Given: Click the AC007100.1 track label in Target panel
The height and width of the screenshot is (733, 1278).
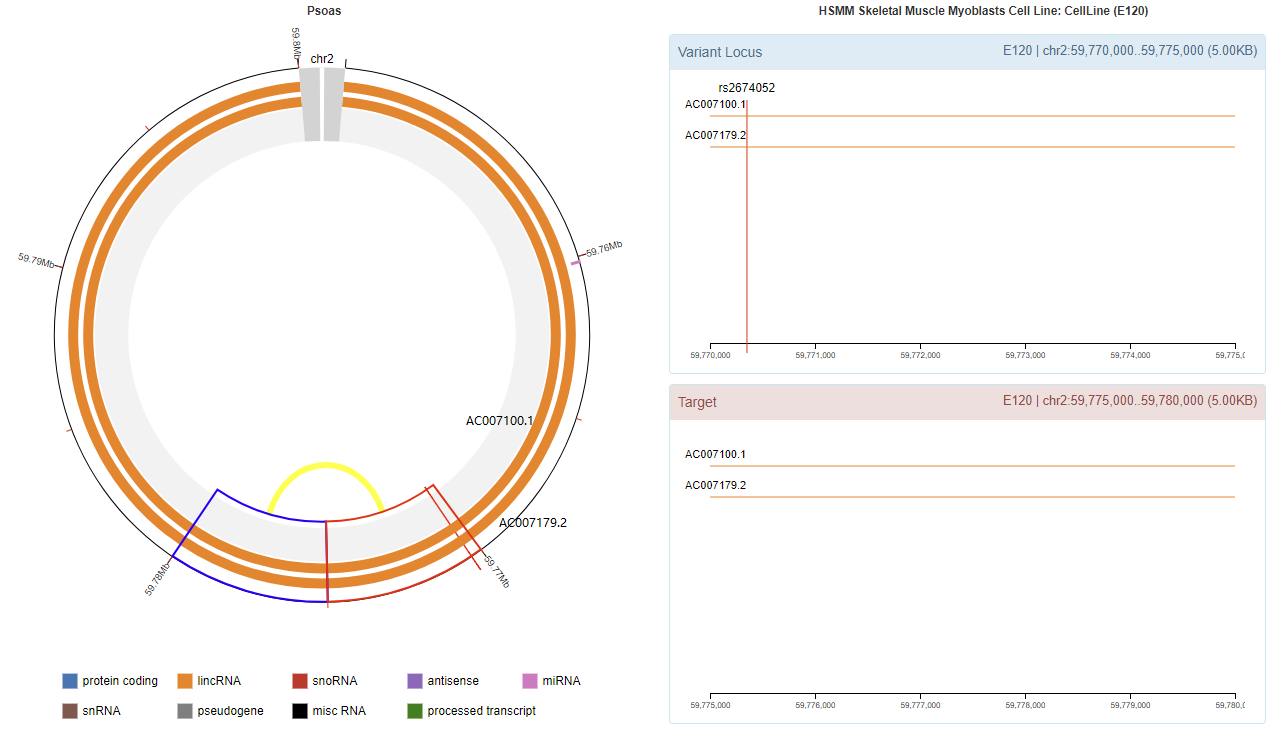Looking at the screenshot, I should pos(715,454).
